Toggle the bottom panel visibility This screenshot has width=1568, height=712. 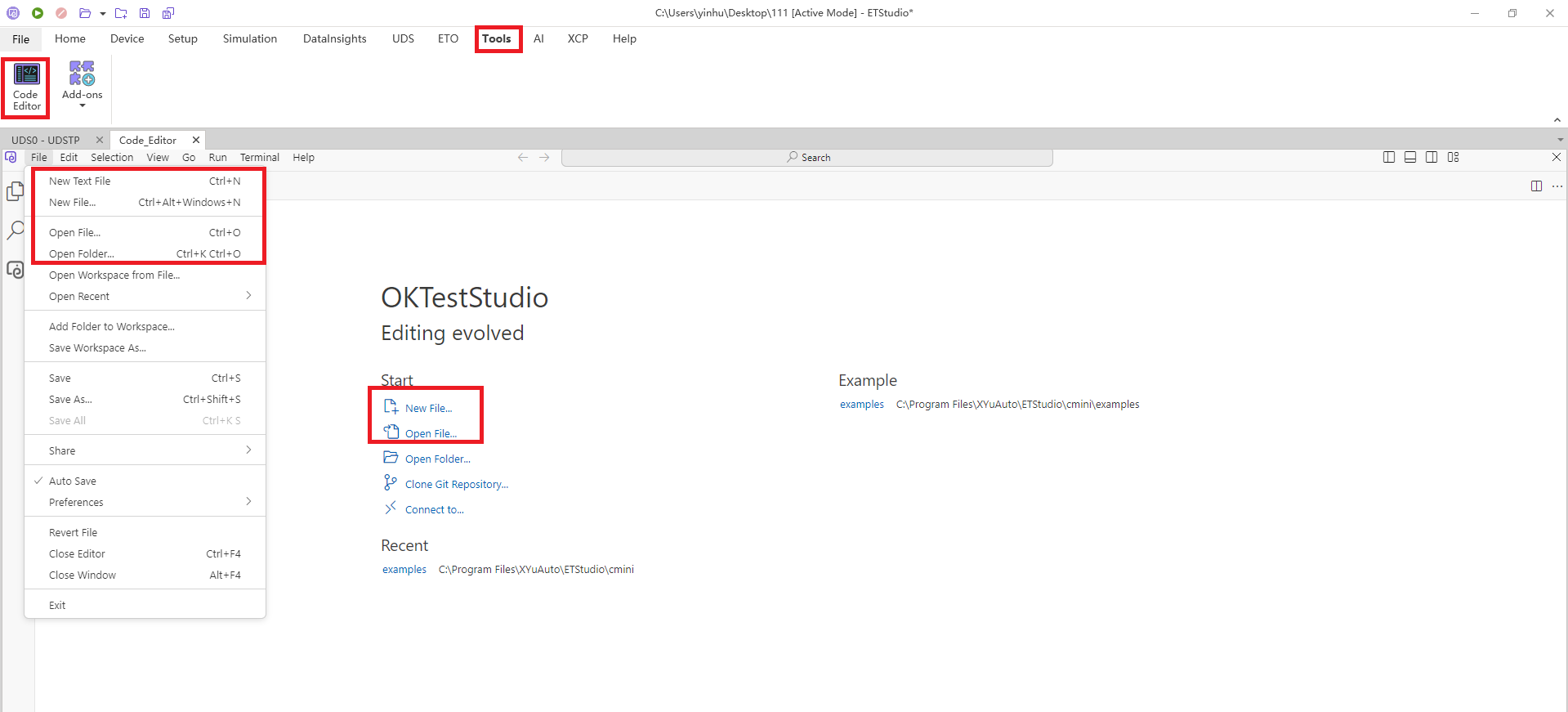pyautogui.click(x=1410, y=157)
